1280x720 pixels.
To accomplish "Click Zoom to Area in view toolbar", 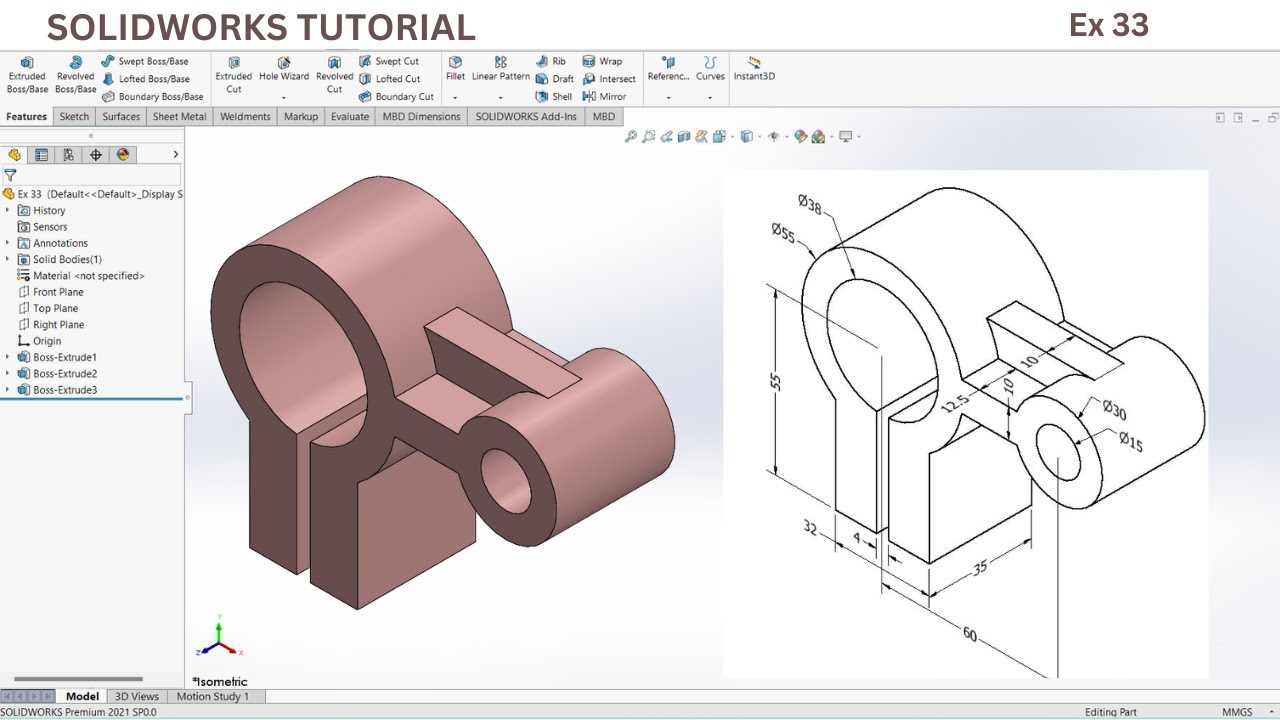I will click(648, 136).
